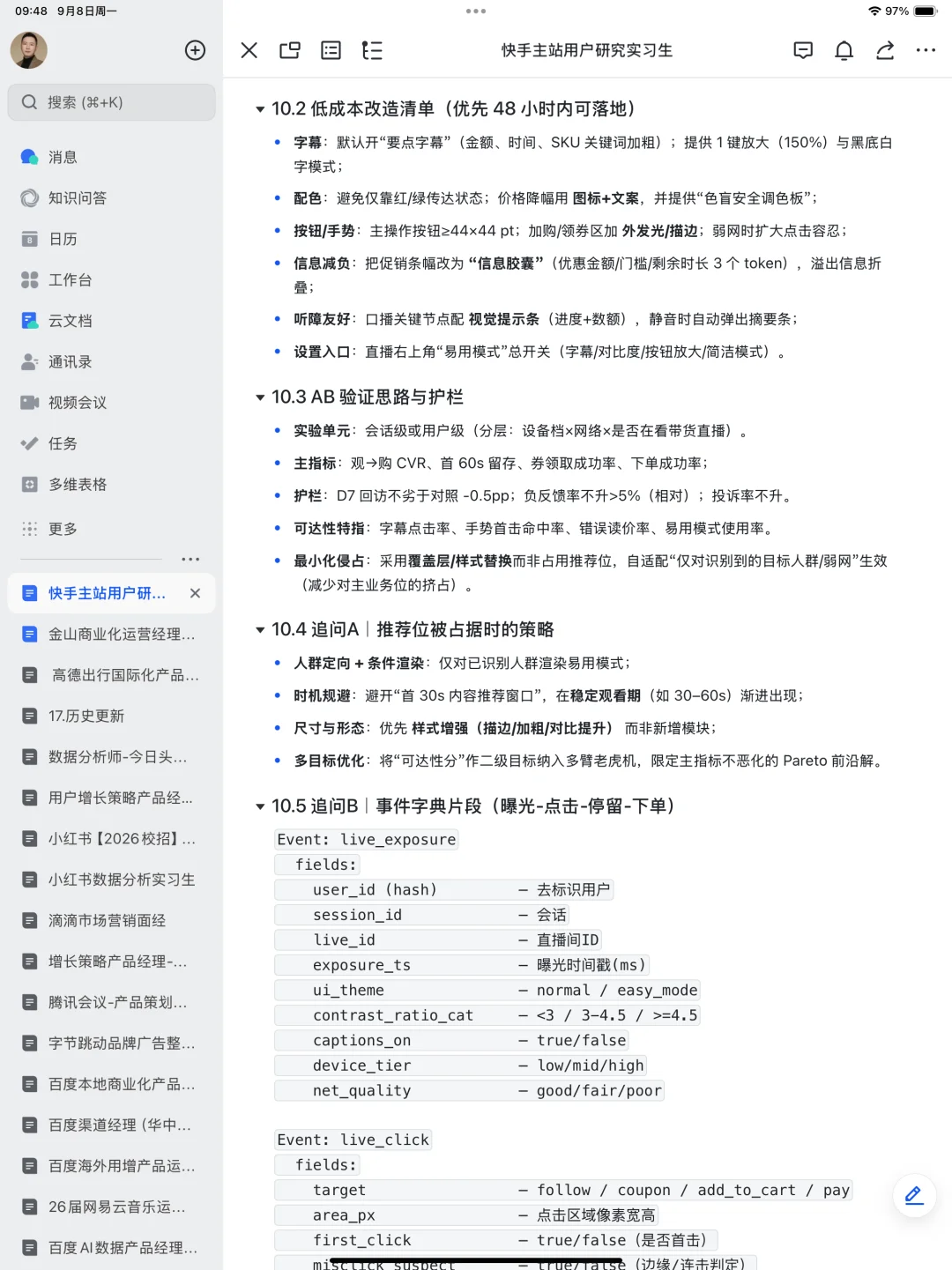Share the document via arrow icon
The image size is (952, 1270).
(885, 50)
